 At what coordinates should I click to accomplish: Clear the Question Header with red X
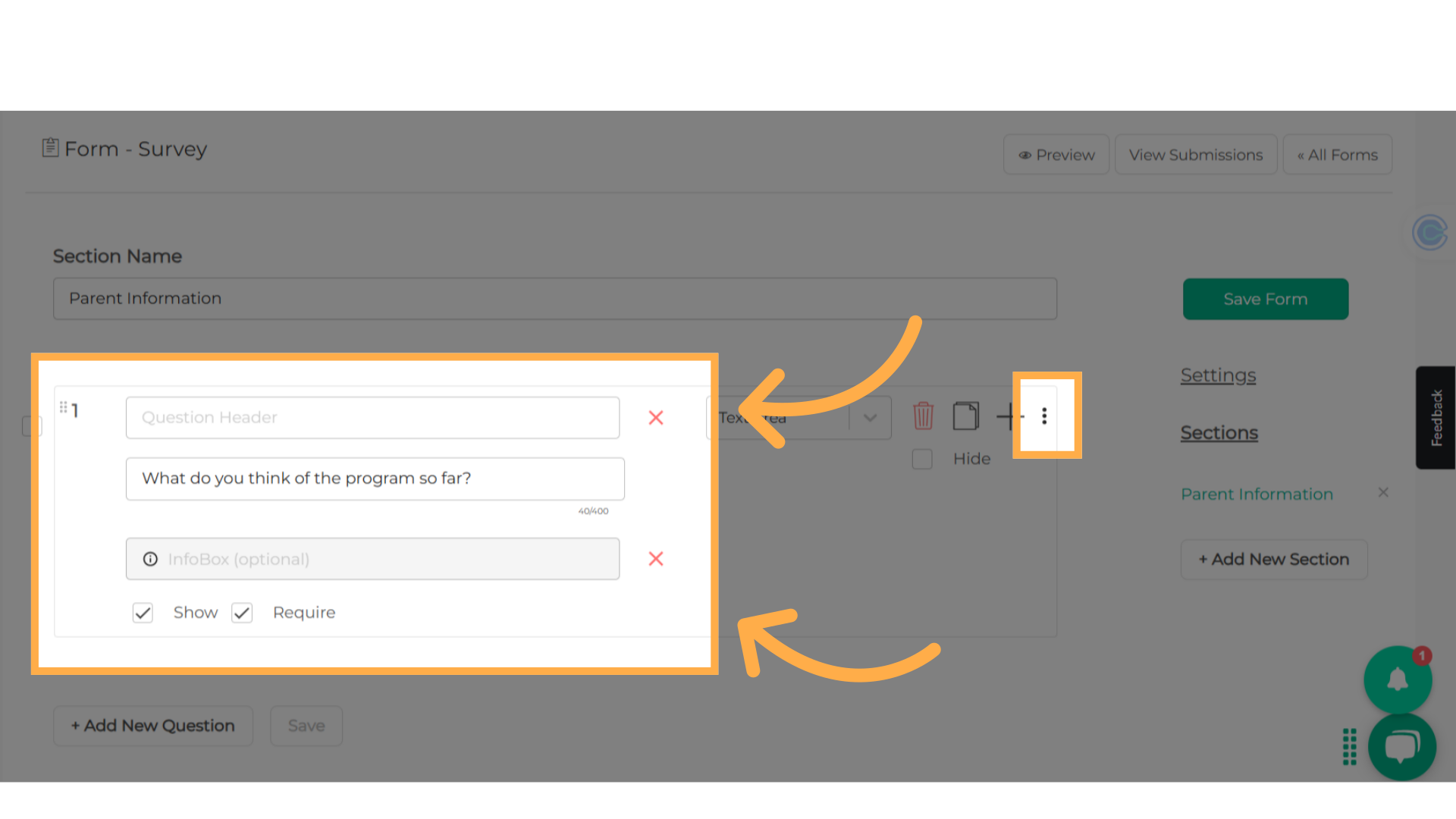click(656, 418)
